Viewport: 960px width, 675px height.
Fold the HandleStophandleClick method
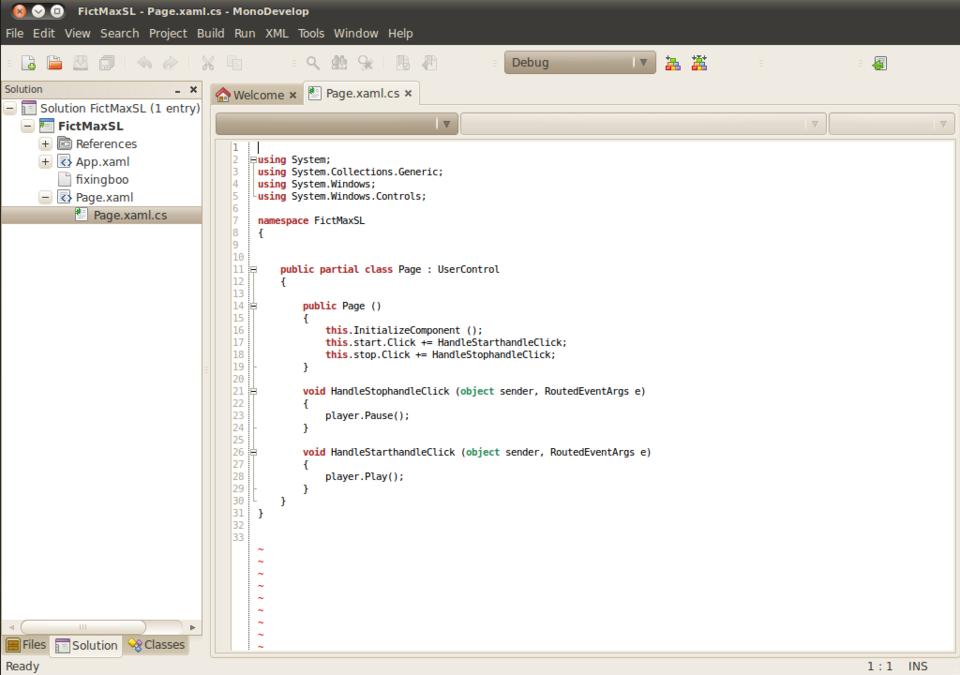253,392
